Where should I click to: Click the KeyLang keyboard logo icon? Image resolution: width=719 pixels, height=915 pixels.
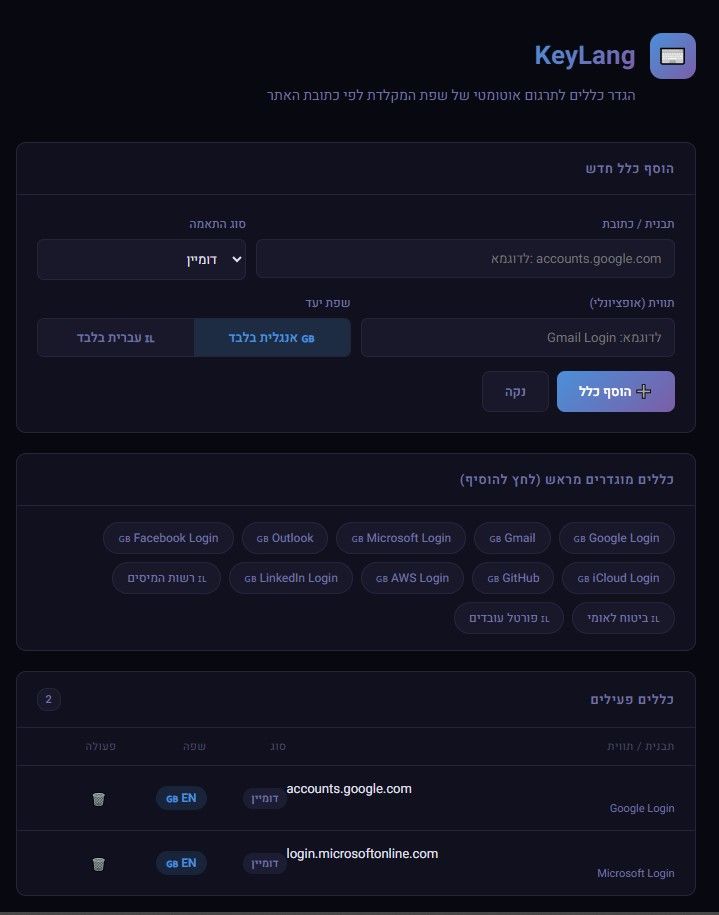point(672,56)
